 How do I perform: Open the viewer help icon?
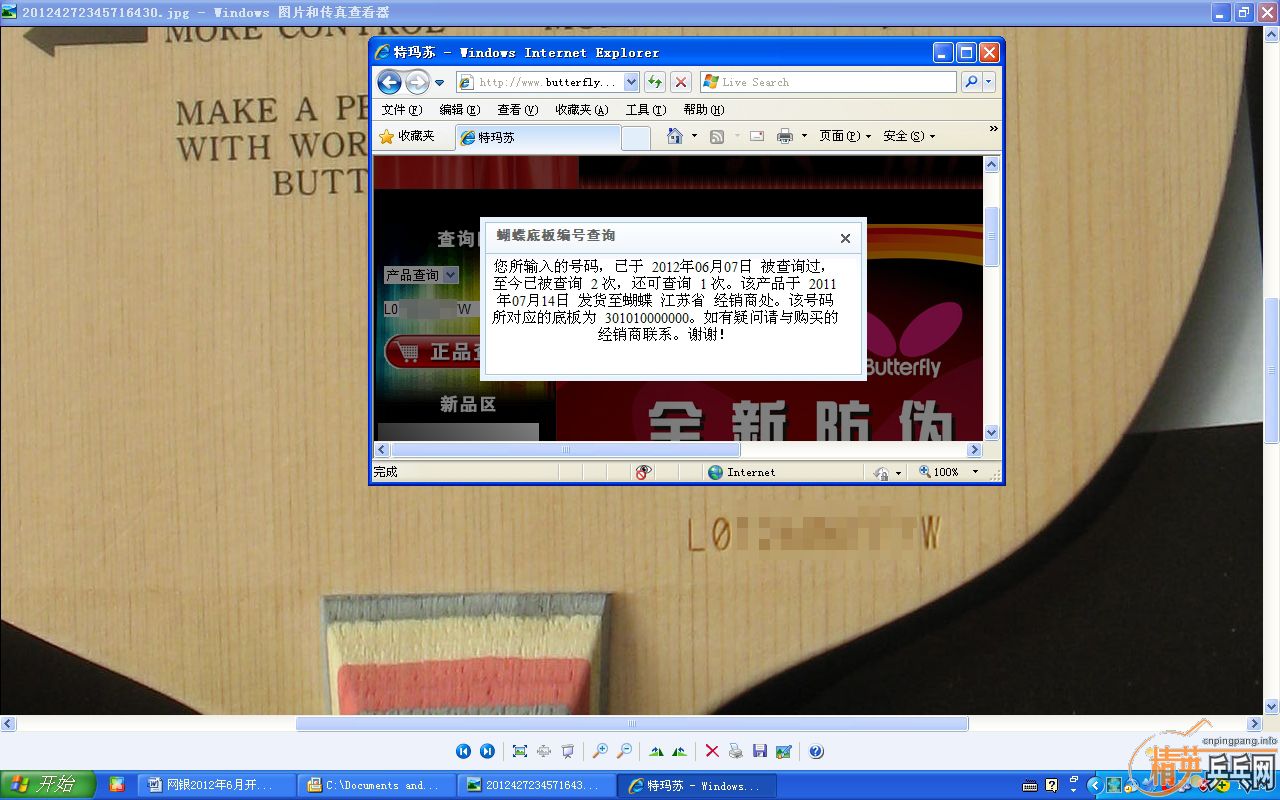[x=816, y=751]
